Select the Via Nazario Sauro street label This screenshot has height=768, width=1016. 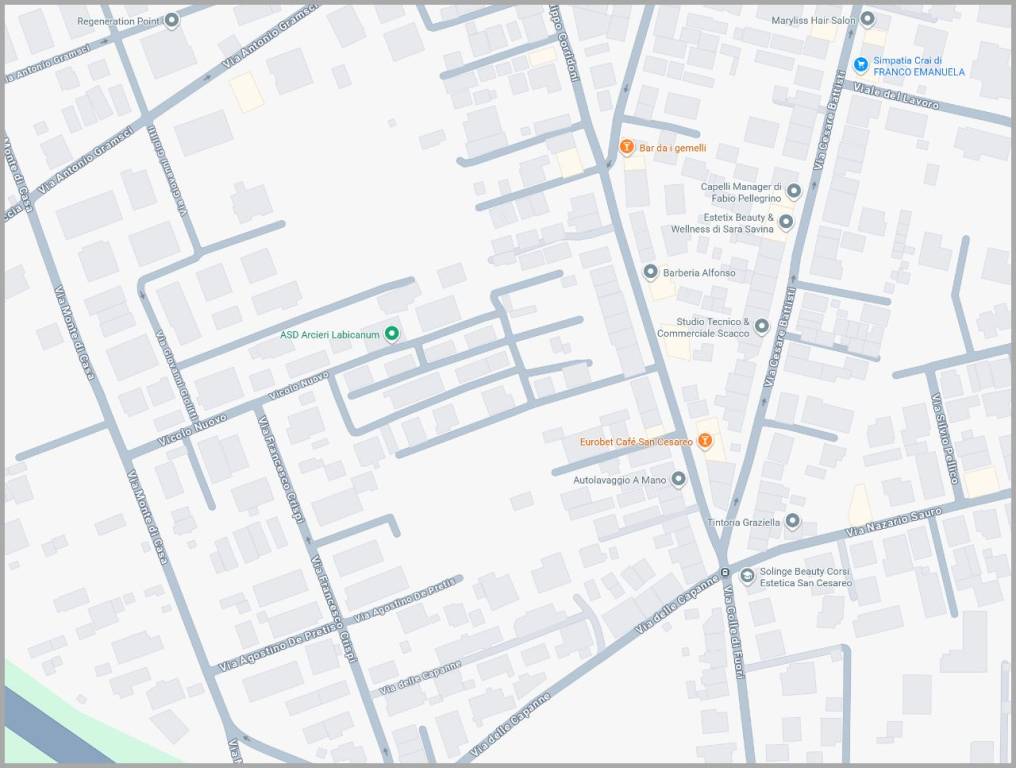[894, 524]
